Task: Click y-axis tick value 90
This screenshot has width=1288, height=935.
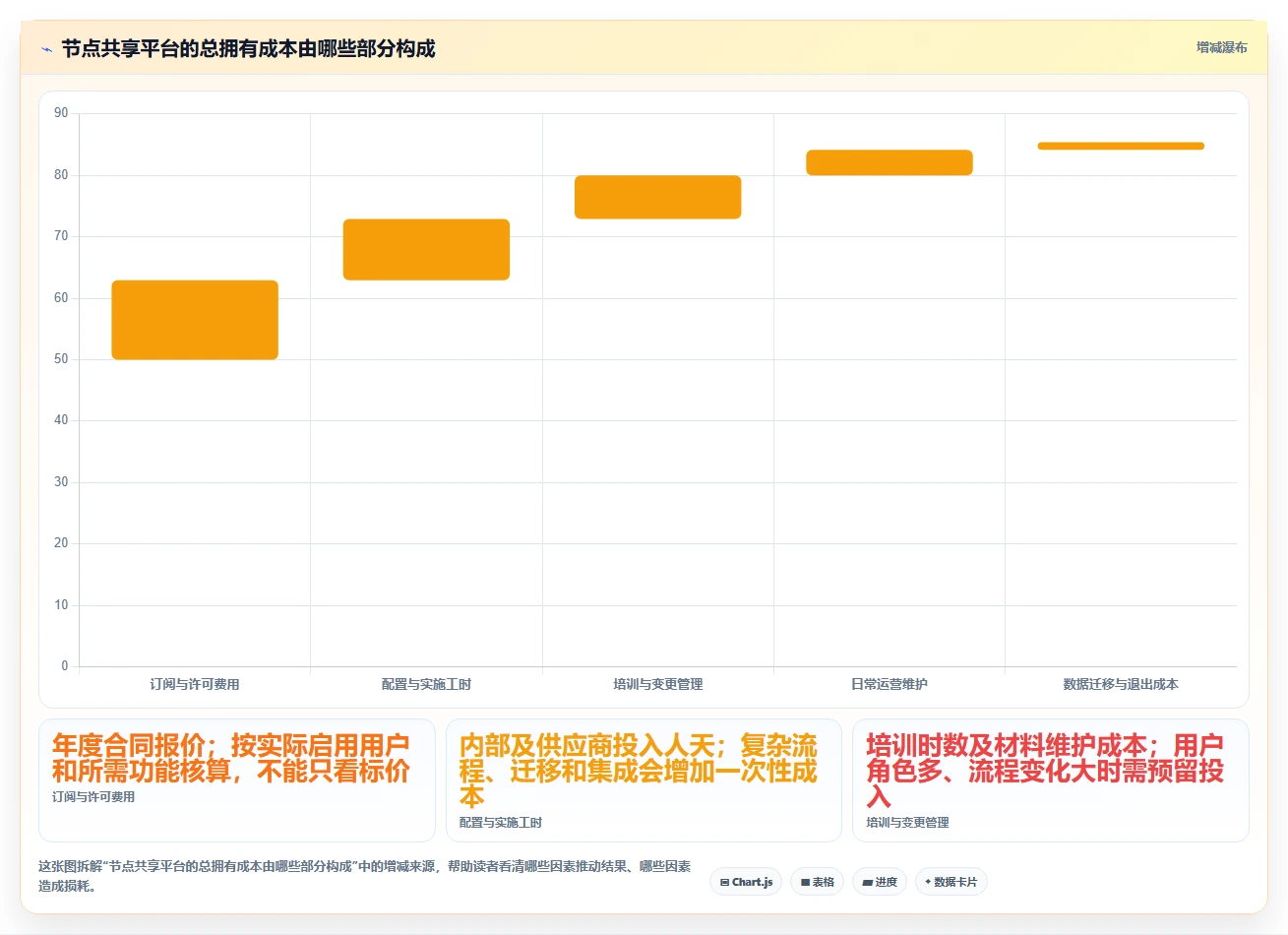Action: click(x=61, y=113)
